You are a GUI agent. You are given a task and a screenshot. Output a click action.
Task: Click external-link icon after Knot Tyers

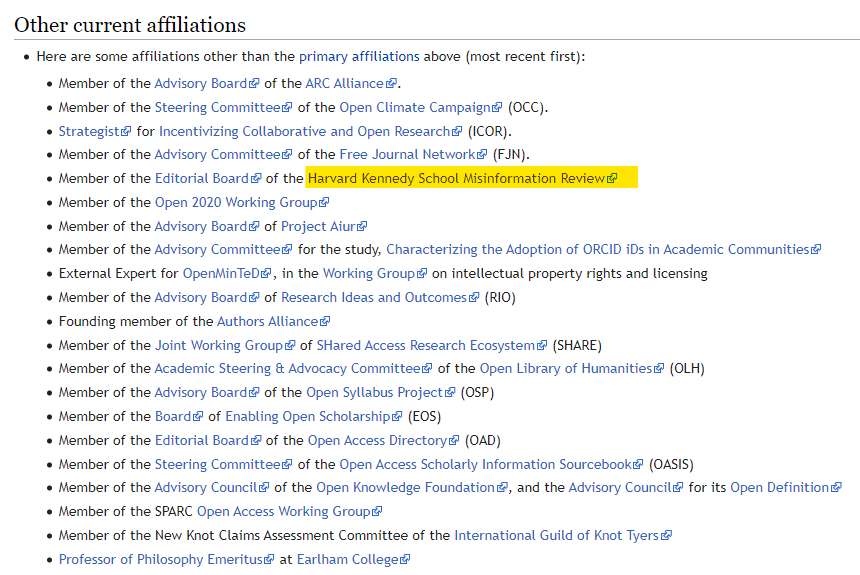[x=666, y=537]
